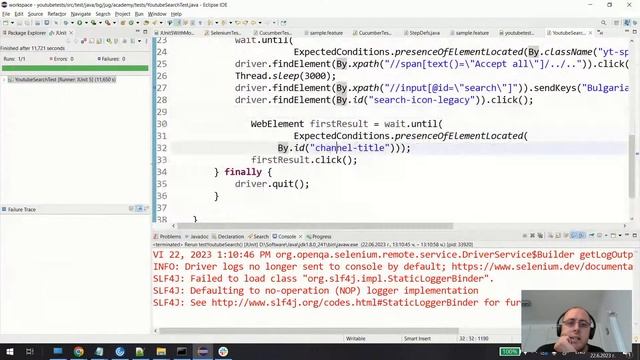Viewport: 640px width, 360px height.
Task: Switch to Package Explorer view tab
Action: click(24, 33)
